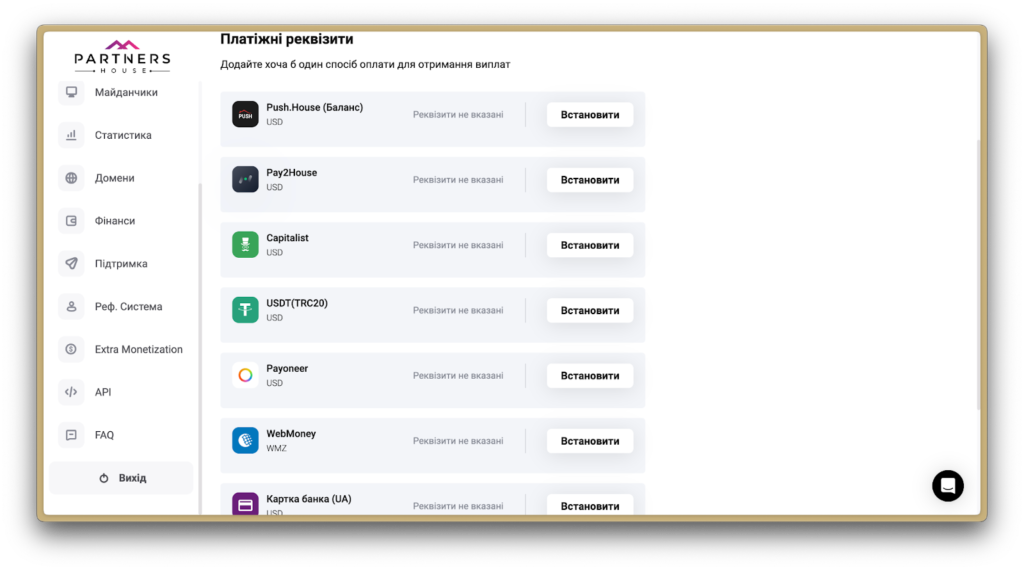Click the Payoneer logo icon

tap(245, 375)
